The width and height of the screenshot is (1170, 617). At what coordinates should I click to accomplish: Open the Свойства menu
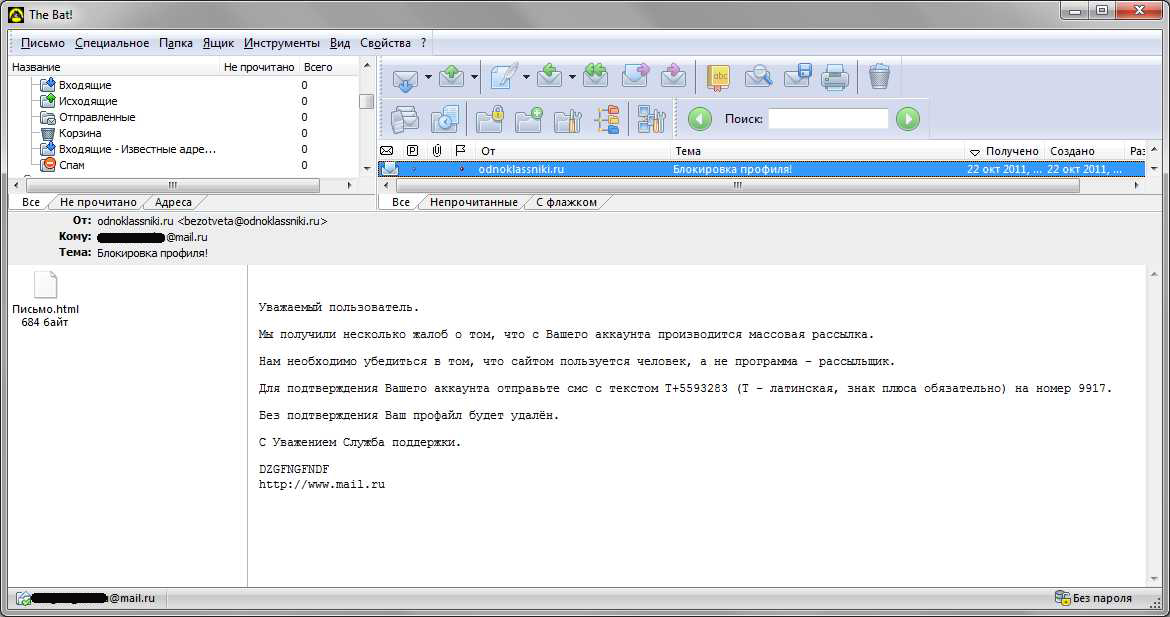(x=385, y=43)
